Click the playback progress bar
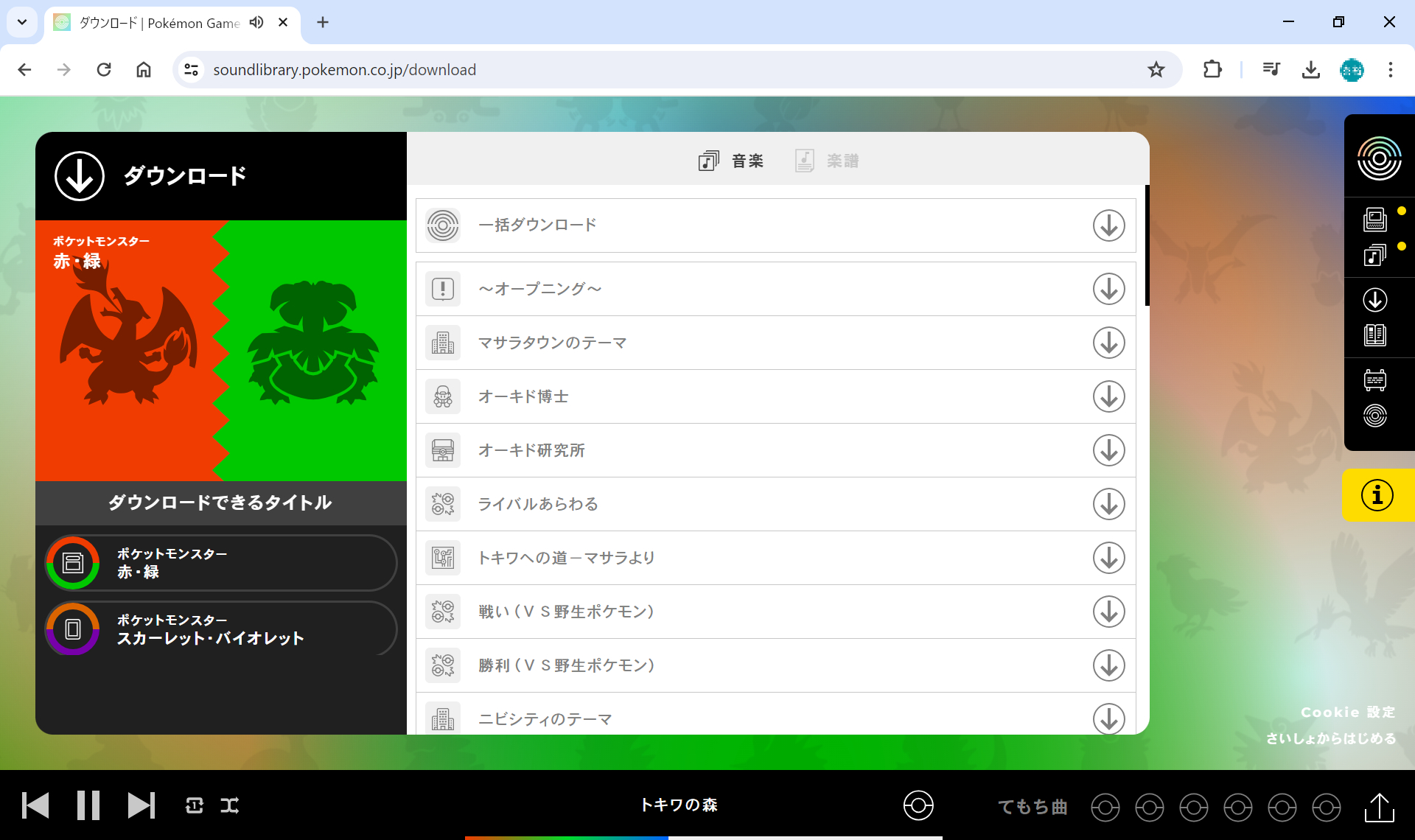Screen dimensions: 1415x840 click(704, 837)
